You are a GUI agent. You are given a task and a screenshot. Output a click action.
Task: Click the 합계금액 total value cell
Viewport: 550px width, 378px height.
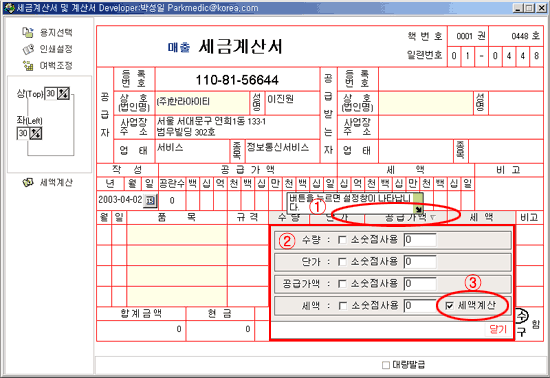(x=141, y=330)
